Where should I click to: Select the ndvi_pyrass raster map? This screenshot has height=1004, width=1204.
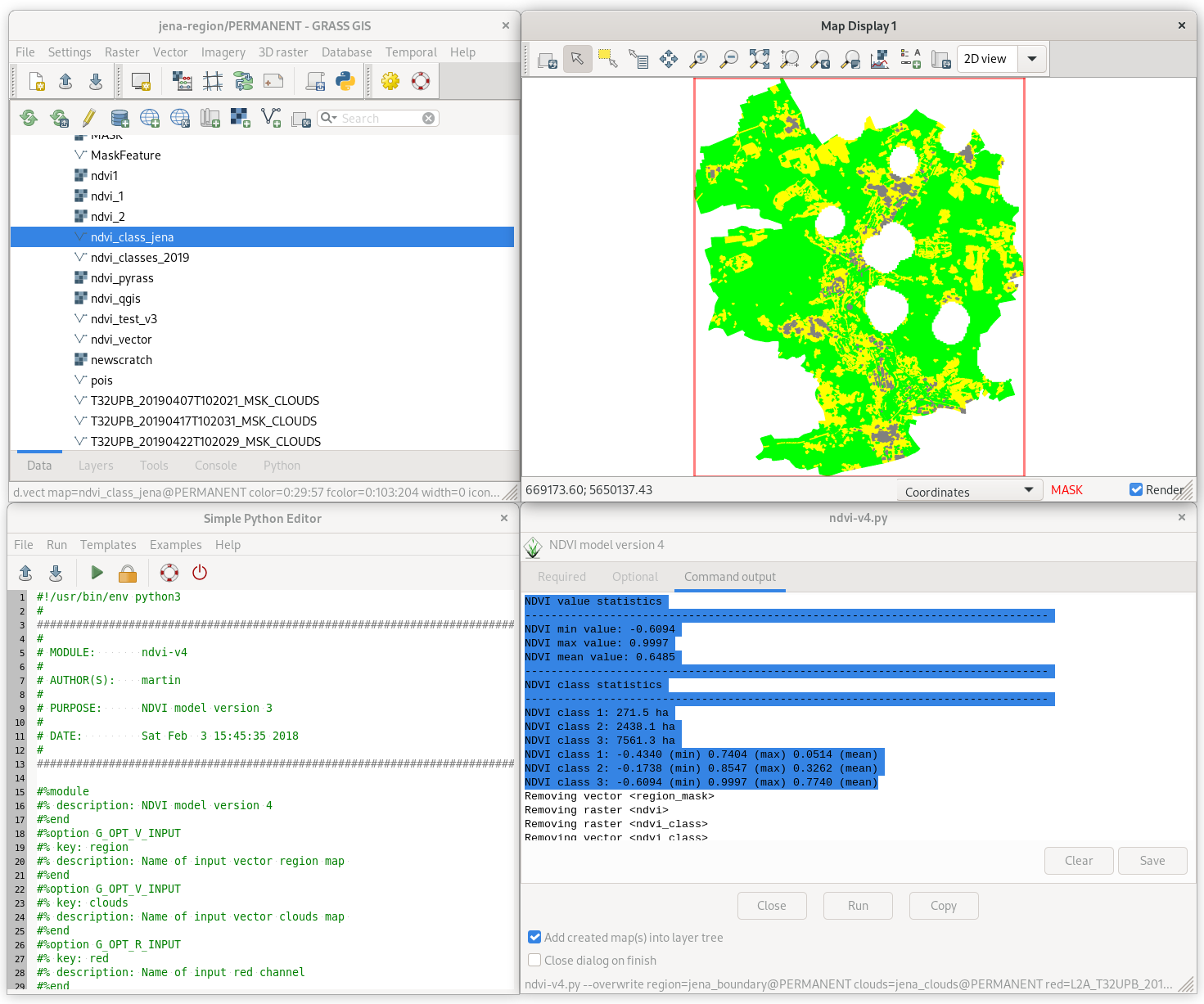pos(122,278)
